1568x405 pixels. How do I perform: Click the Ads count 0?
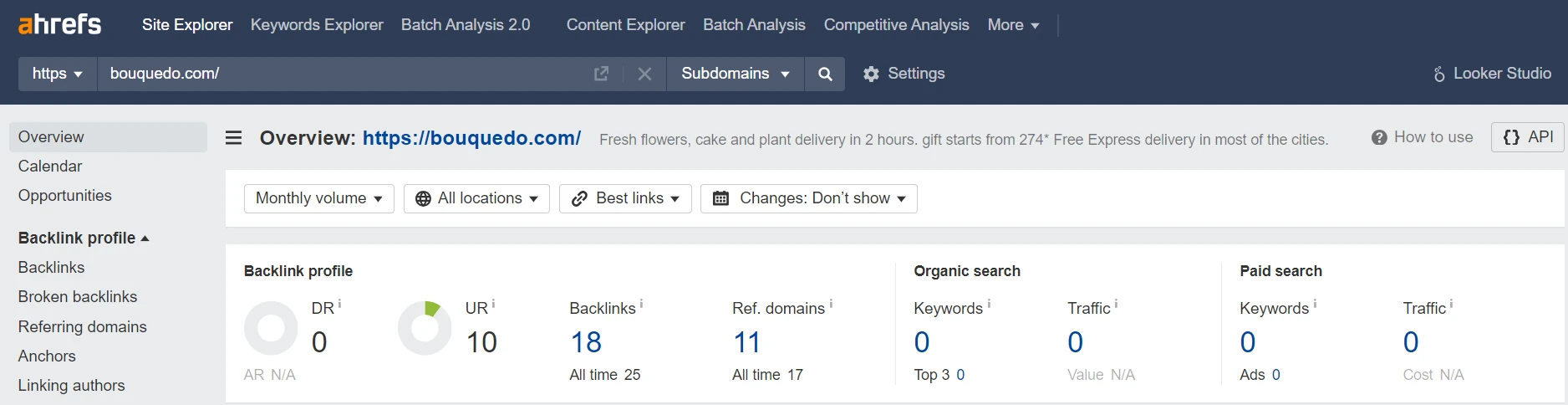pyautogui.click(x=1276, y=375)
